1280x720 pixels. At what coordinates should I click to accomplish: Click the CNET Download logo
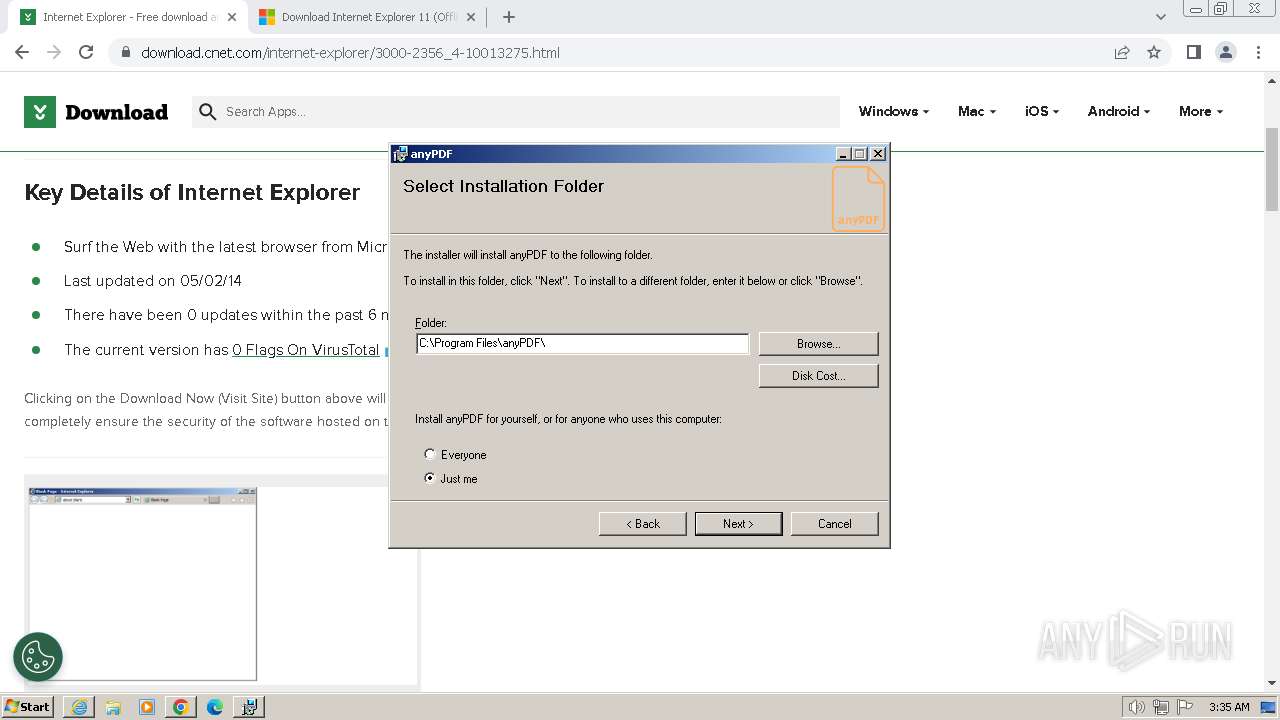pos(96,112)
